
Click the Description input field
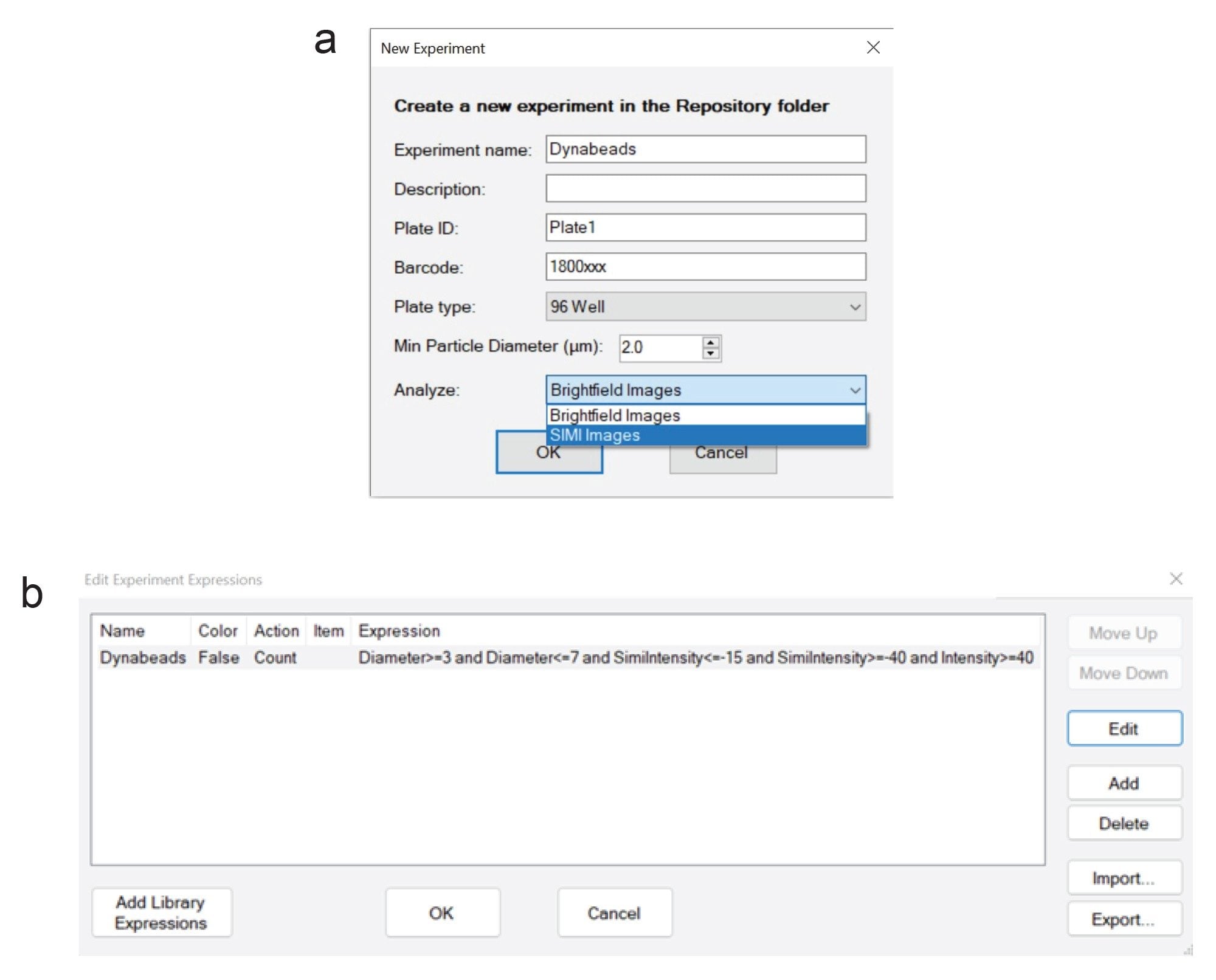[706, 188]
